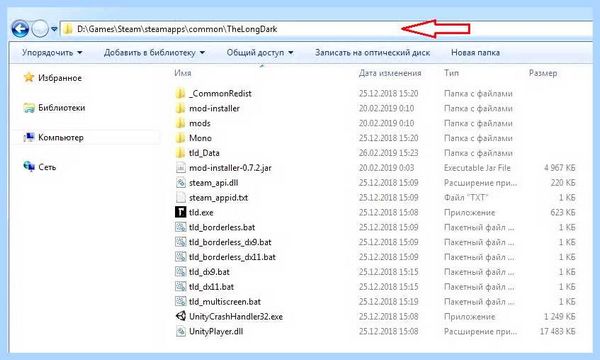
Task: Select Компьютер in the navigation pane
Action: click(61, 137)
